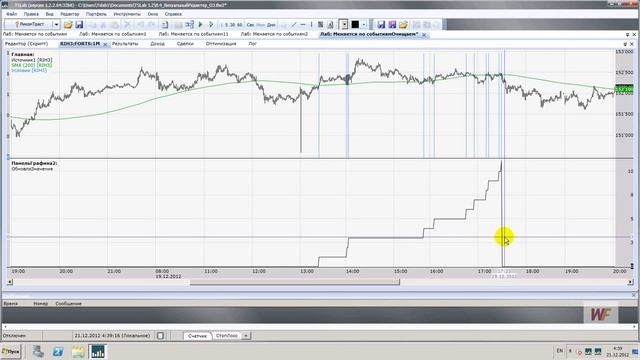
Task: Click the open folder icon in right toolbar
Action: click(x=403, y=25)
